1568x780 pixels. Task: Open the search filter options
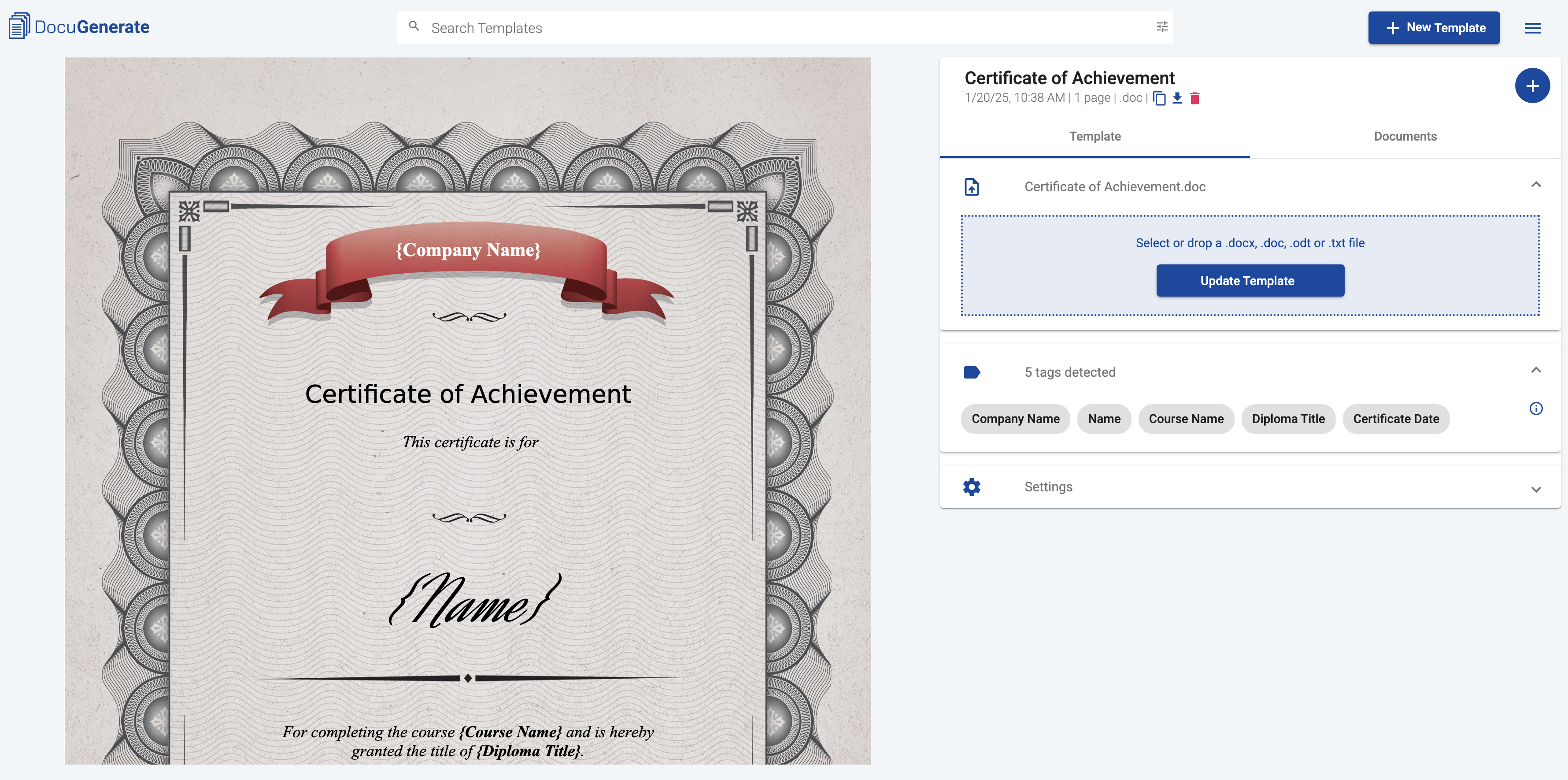(1161, 27)
